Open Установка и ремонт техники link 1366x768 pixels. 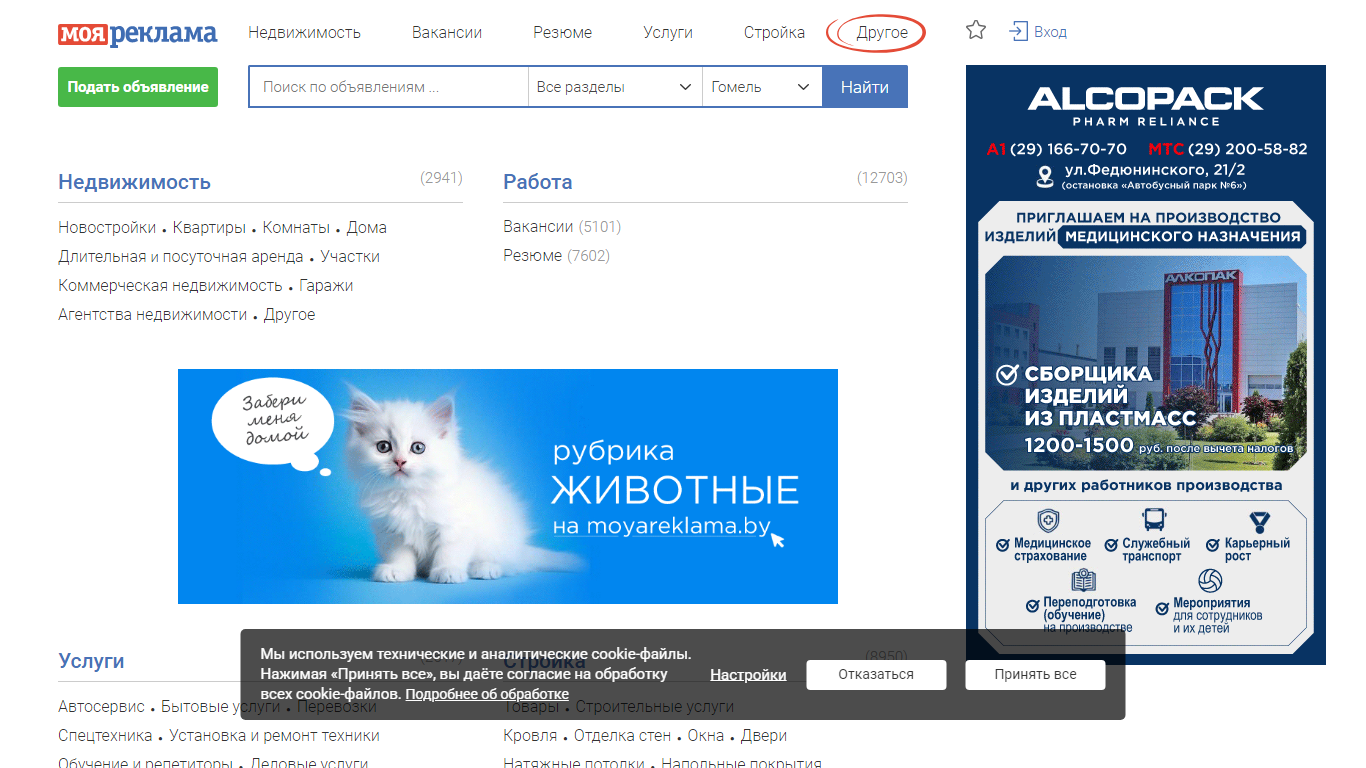tap(274, 735)
